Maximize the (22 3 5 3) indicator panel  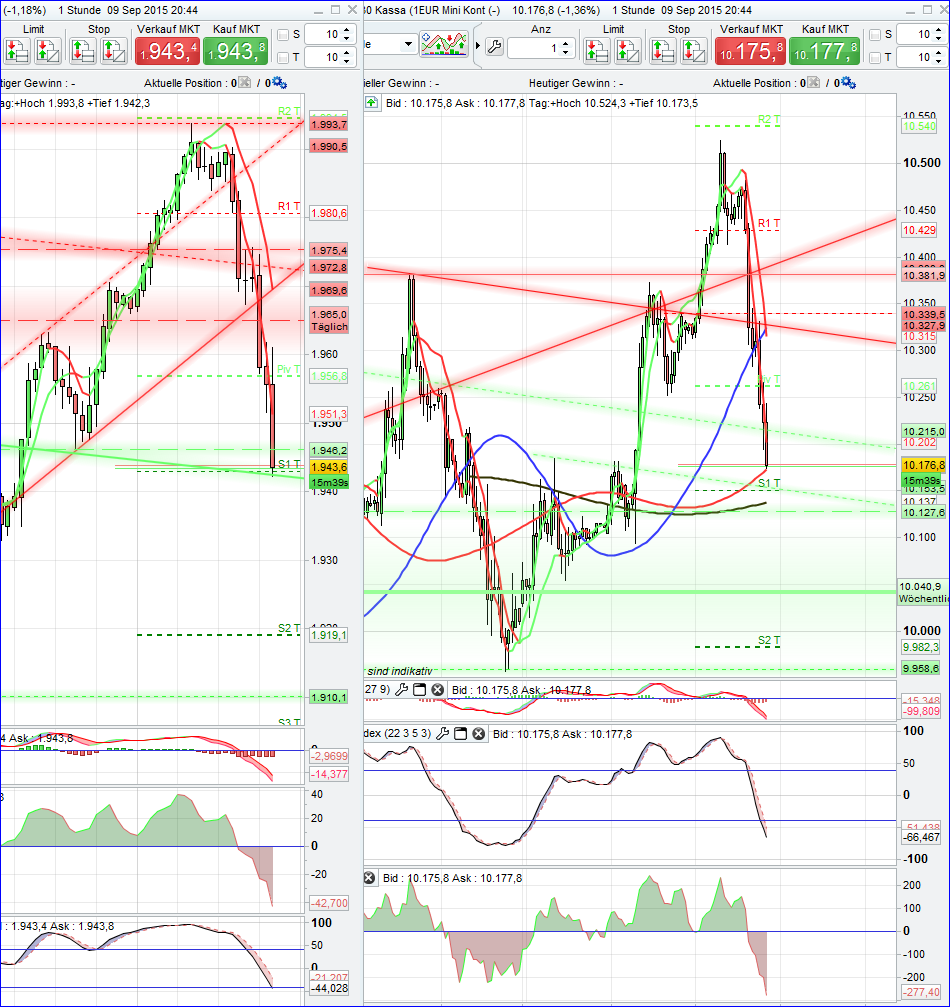pyautogui.click(x=461, y=733)
